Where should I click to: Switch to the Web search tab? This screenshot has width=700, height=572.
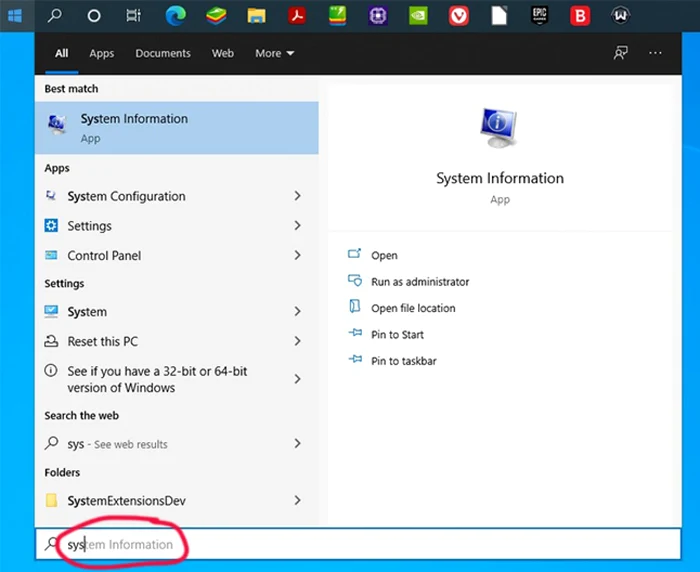click(222, 53)
